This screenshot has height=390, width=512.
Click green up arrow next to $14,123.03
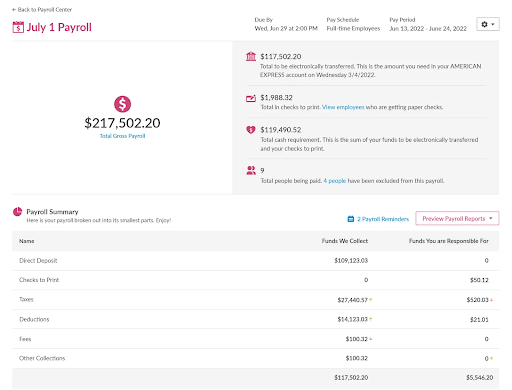point(371,319)
